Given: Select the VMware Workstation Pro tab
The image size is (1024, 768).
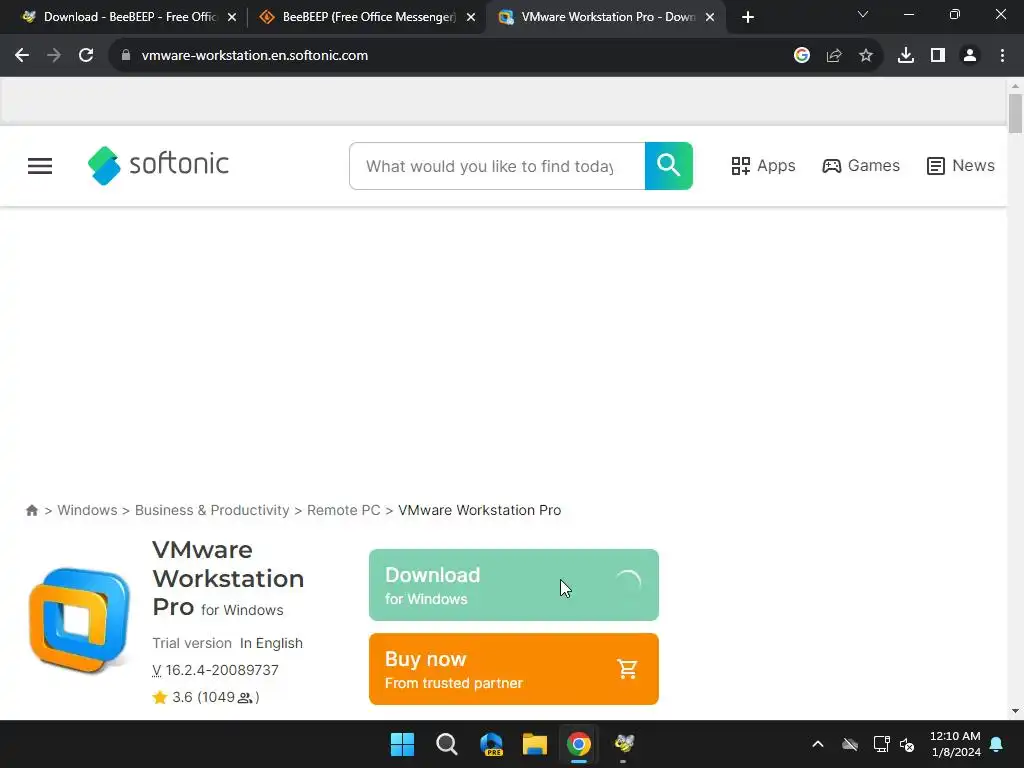Looking at the screenshot, I should [x=606, y=17].
